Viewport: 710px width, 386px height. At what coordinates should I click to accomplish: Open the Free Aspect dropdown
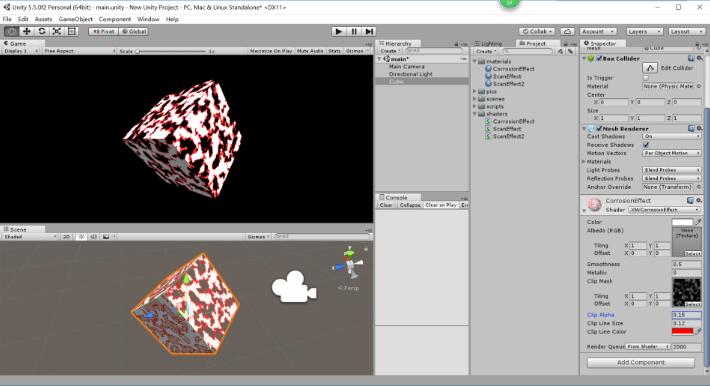(x=79, y=51)
